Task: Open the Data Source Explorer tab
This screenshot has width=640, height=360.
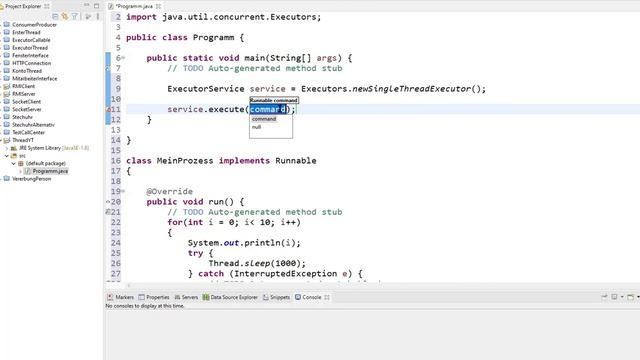Action: (x=230, y=297)
